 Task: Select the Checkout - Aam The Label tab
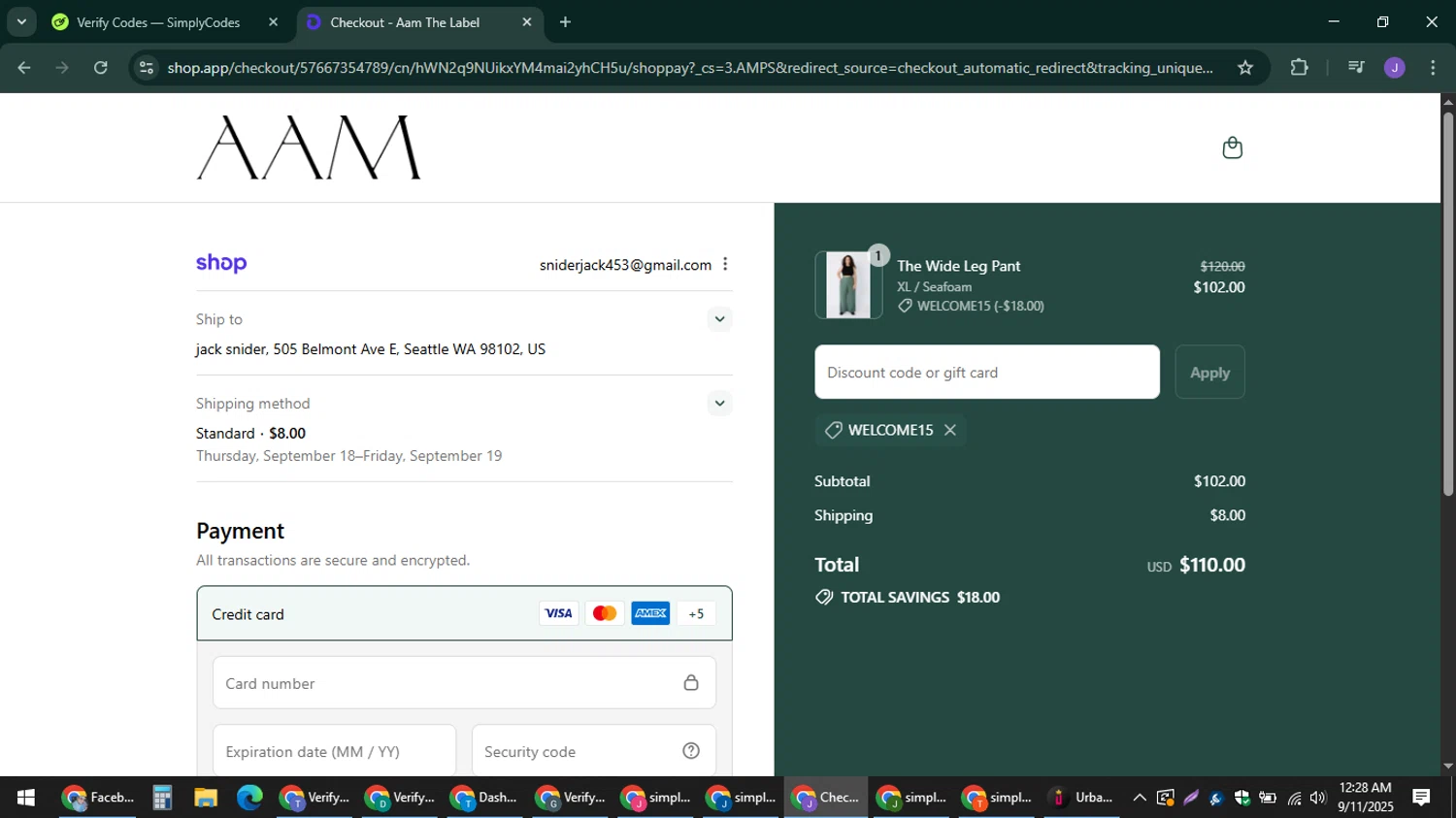[405, 22]
